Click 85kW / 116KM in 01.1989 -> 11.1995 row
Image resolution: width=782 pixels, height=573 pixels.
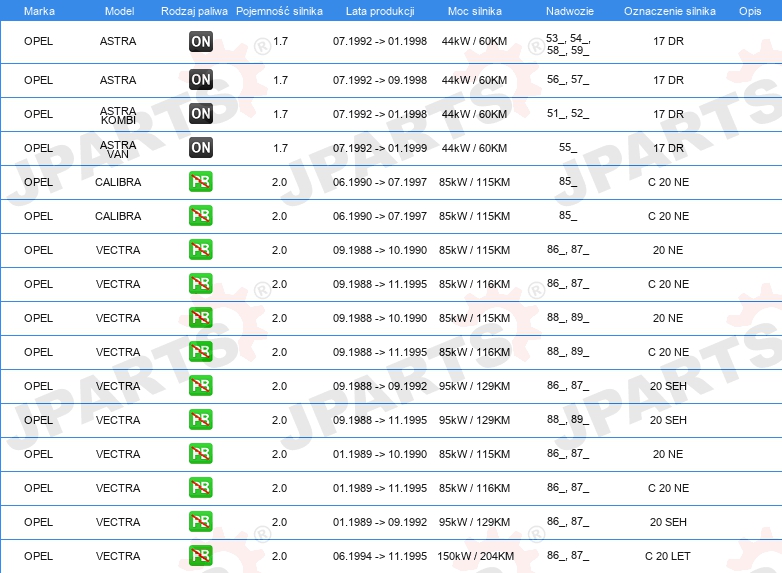click(474, 488)
